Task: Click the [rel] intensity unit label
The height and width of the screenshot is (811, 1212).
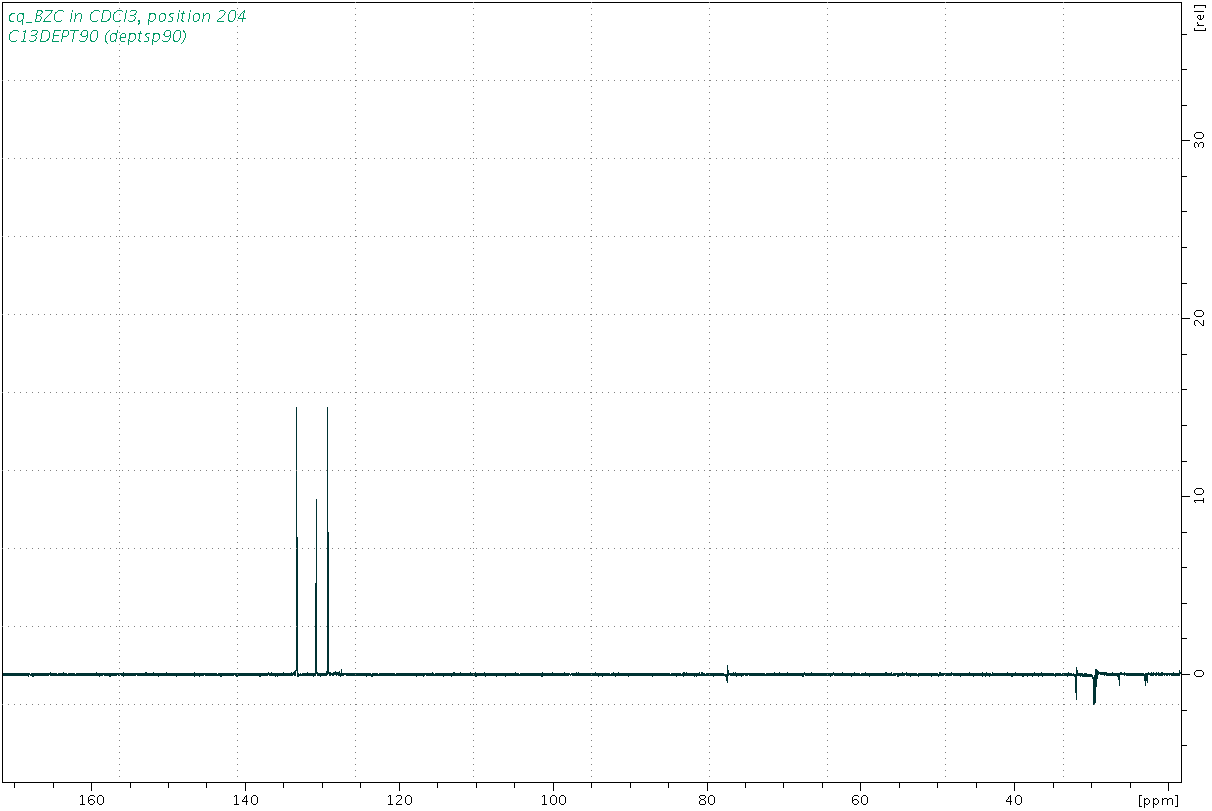Action: click(x=1198, y=19)
